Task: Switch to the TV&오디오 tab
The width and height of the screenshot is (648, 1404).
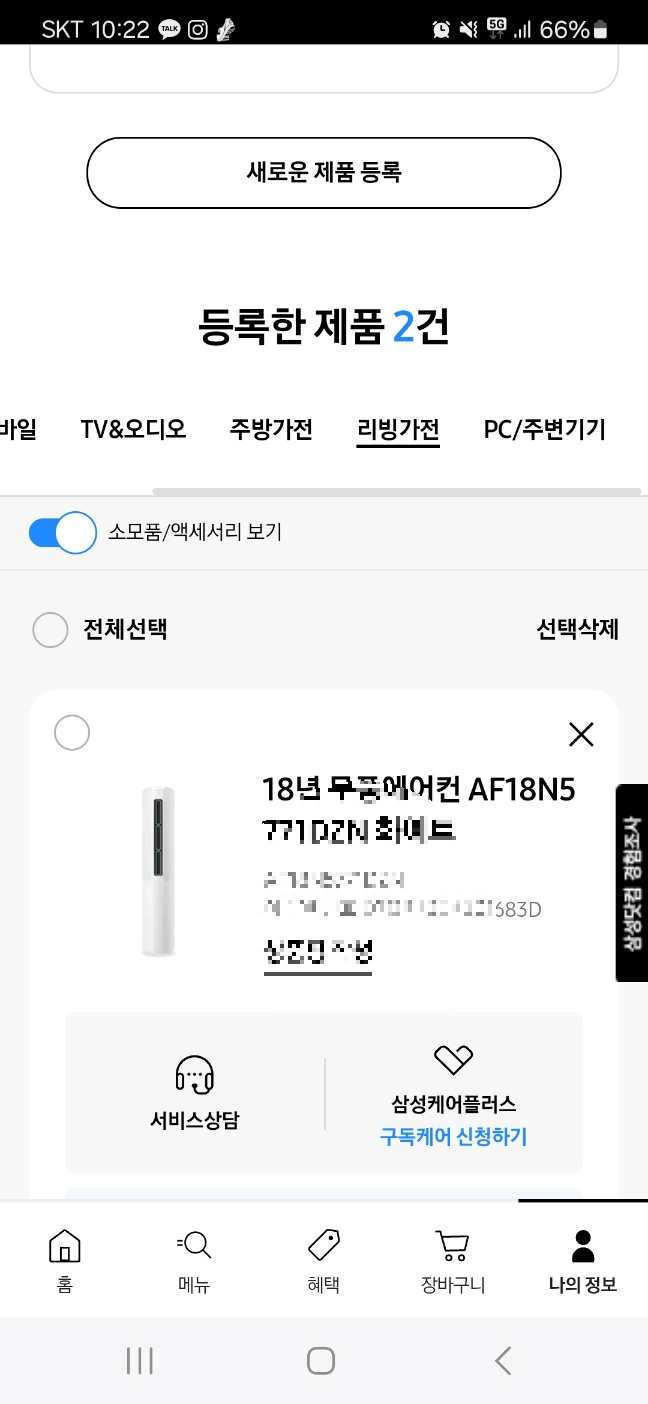Action: click(x=133, y=429)
